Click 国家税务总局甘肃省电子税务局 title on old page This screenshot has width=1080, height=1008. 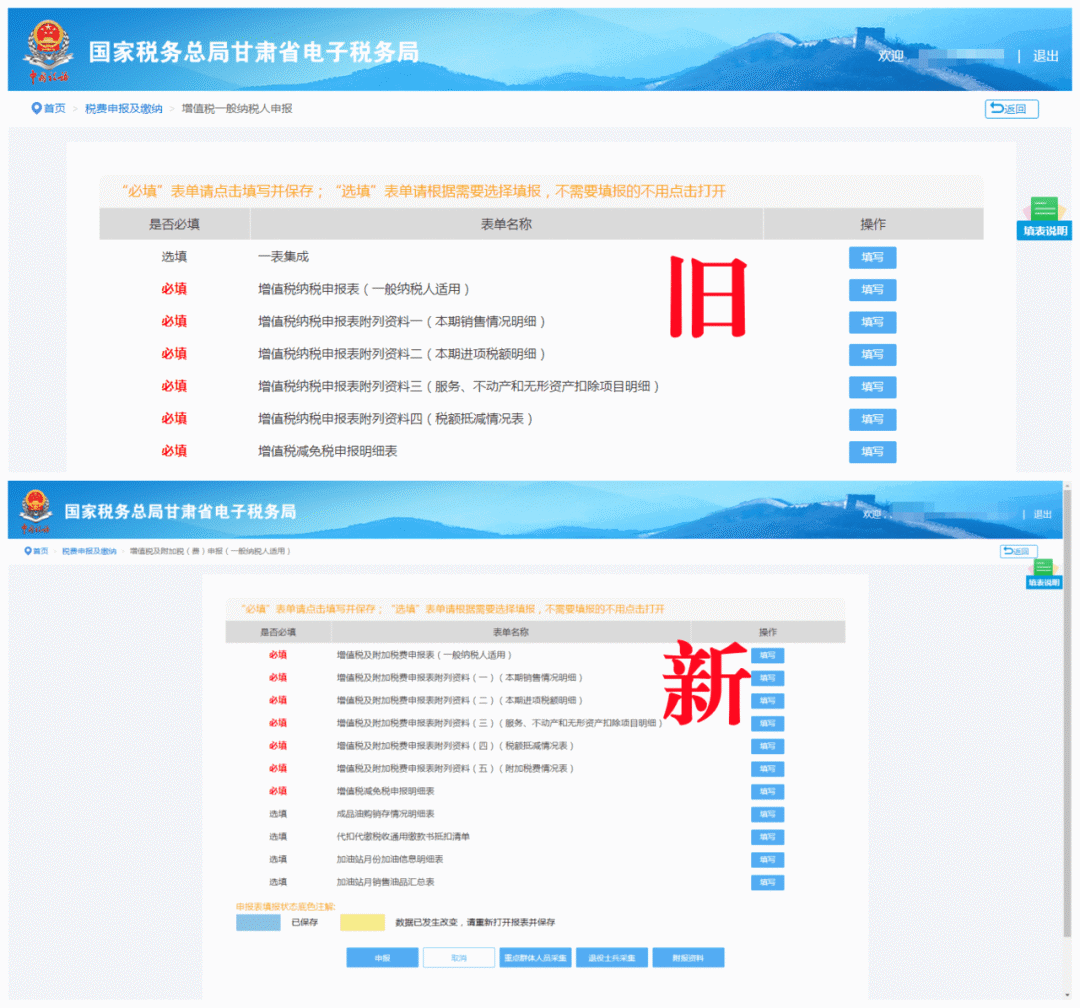point(254,52)
